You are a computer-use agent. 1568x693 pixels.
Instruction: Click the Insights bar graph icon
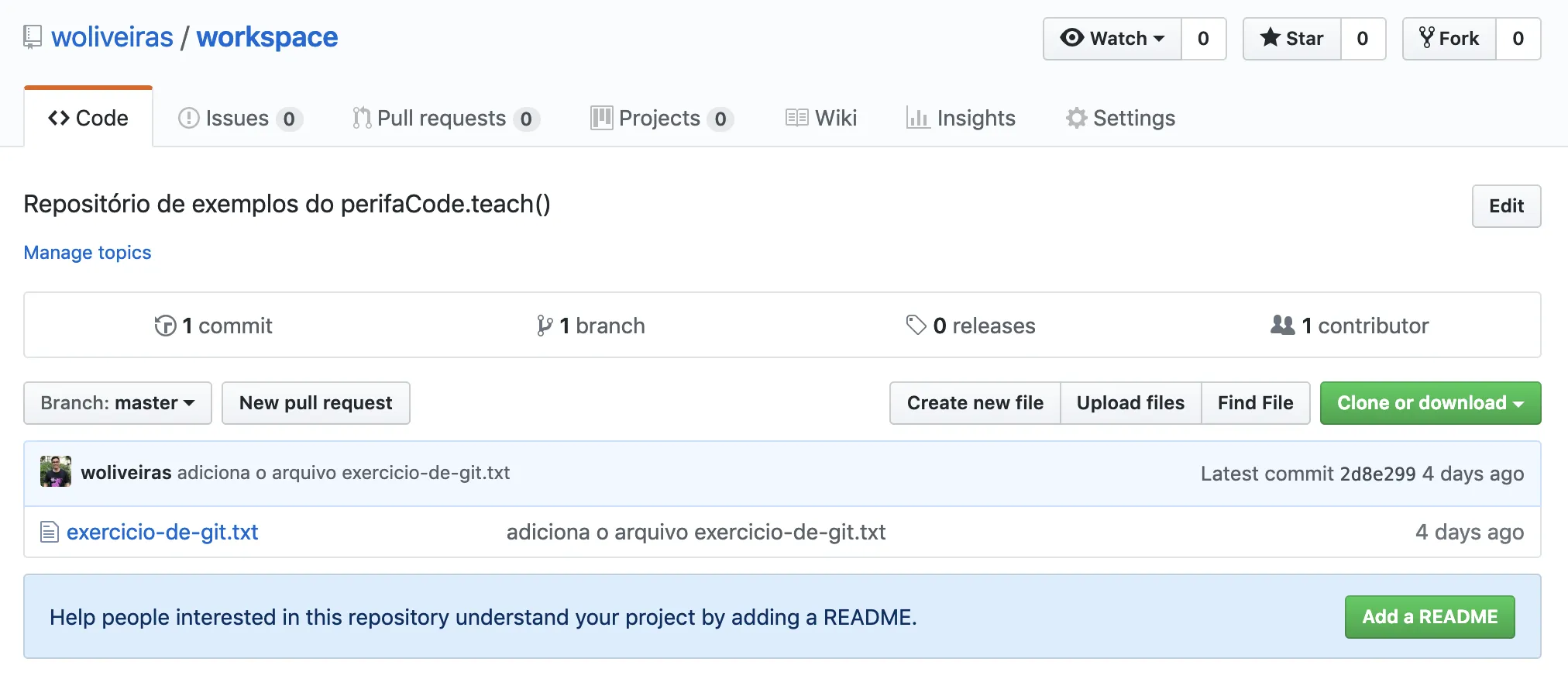[918, 118]
